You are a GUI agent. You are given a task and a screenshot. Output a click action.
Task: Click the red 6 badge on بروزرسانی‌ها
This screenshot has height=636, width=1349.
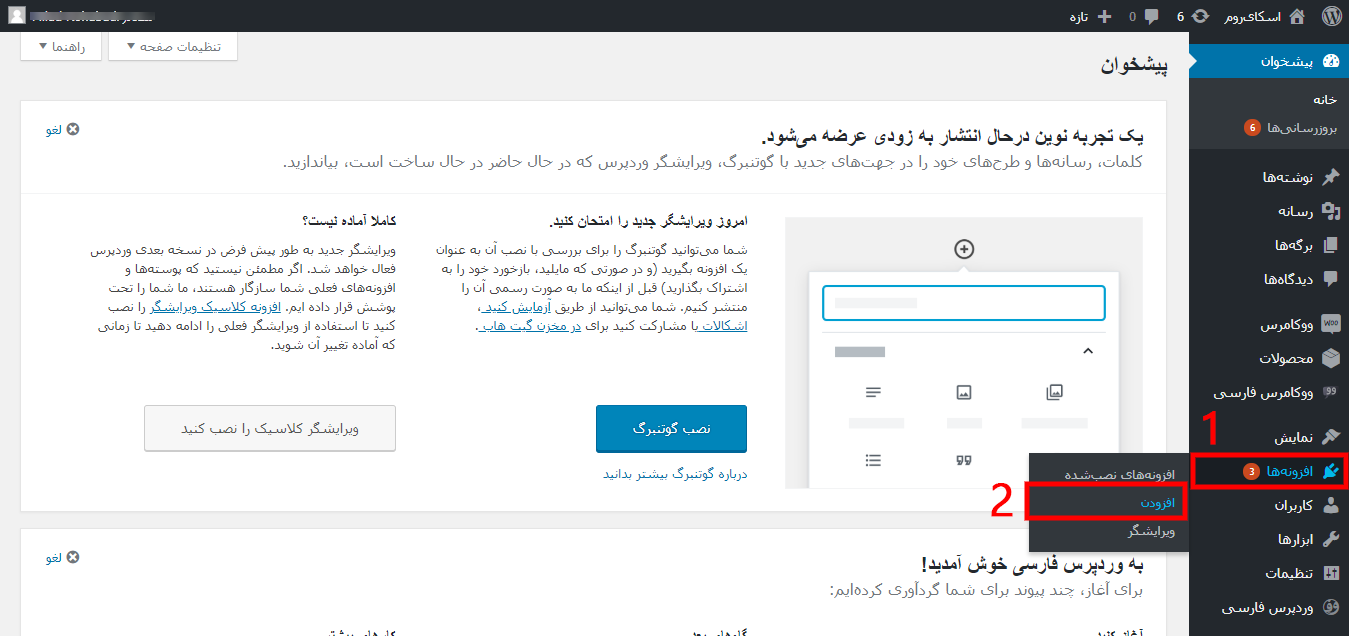pyautogui.click(x=1251, y=128)
